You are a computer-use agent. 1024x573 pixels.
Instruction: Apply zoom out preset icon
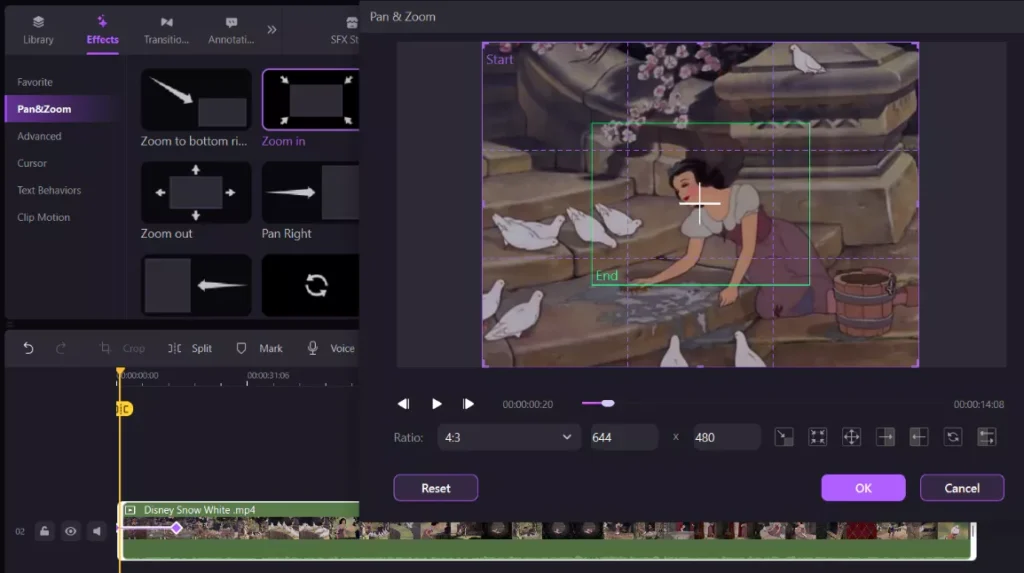(852, 436)
